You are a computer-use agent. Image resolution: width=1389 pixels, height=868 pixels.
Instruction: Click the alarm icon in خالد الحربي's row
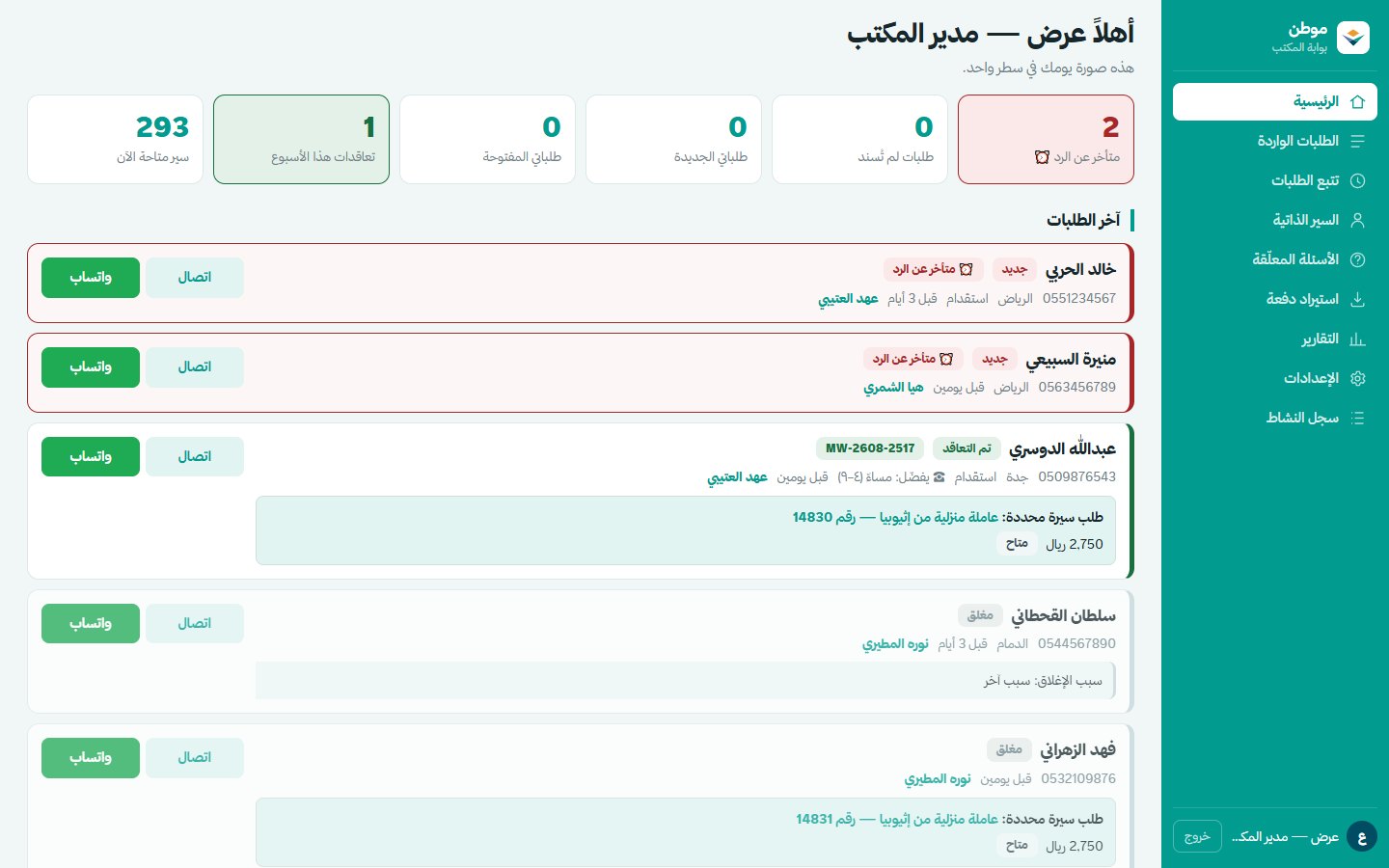click(966, 269)
